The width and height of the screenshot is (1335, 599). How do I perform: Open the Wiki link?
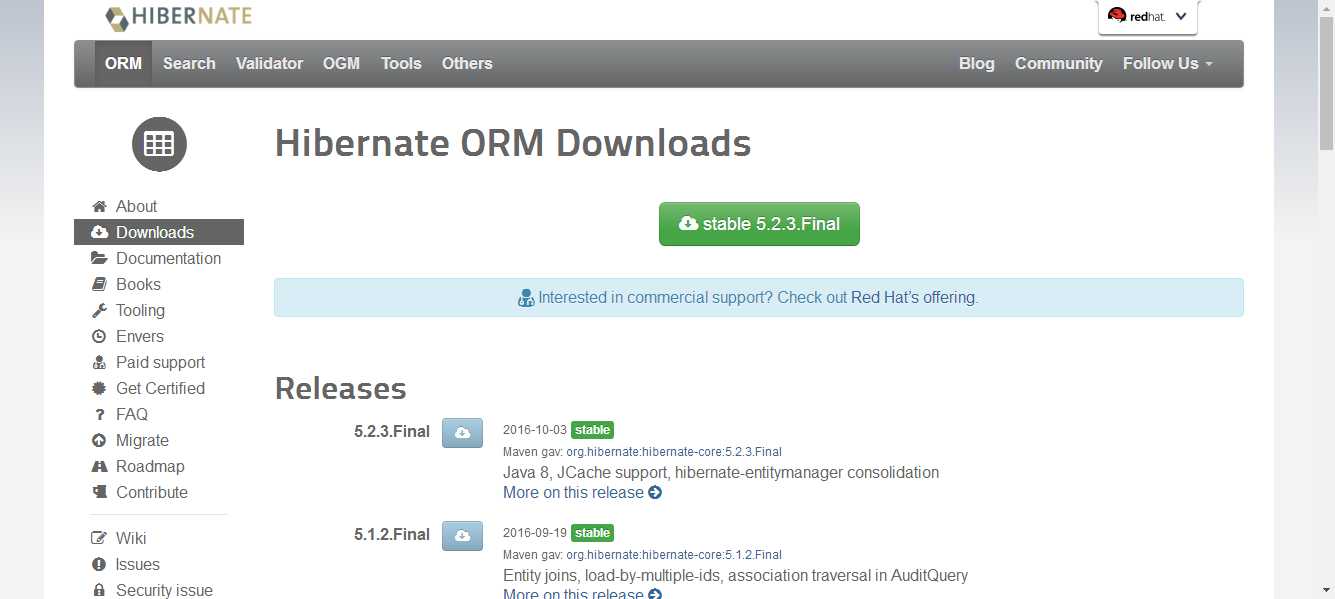[131, 538]
